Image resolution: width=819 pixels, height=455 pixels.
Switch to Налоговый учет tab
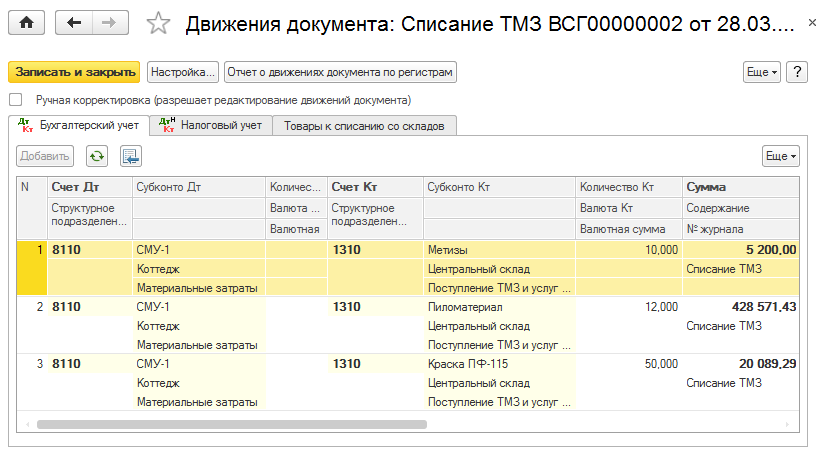coord(211,125)
